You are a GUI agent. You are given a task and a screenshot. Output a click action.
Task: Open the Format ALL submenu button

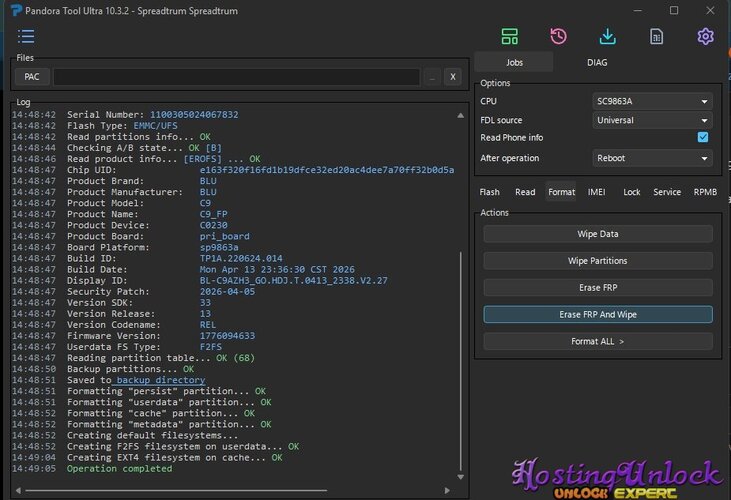(x=598, y=341)
